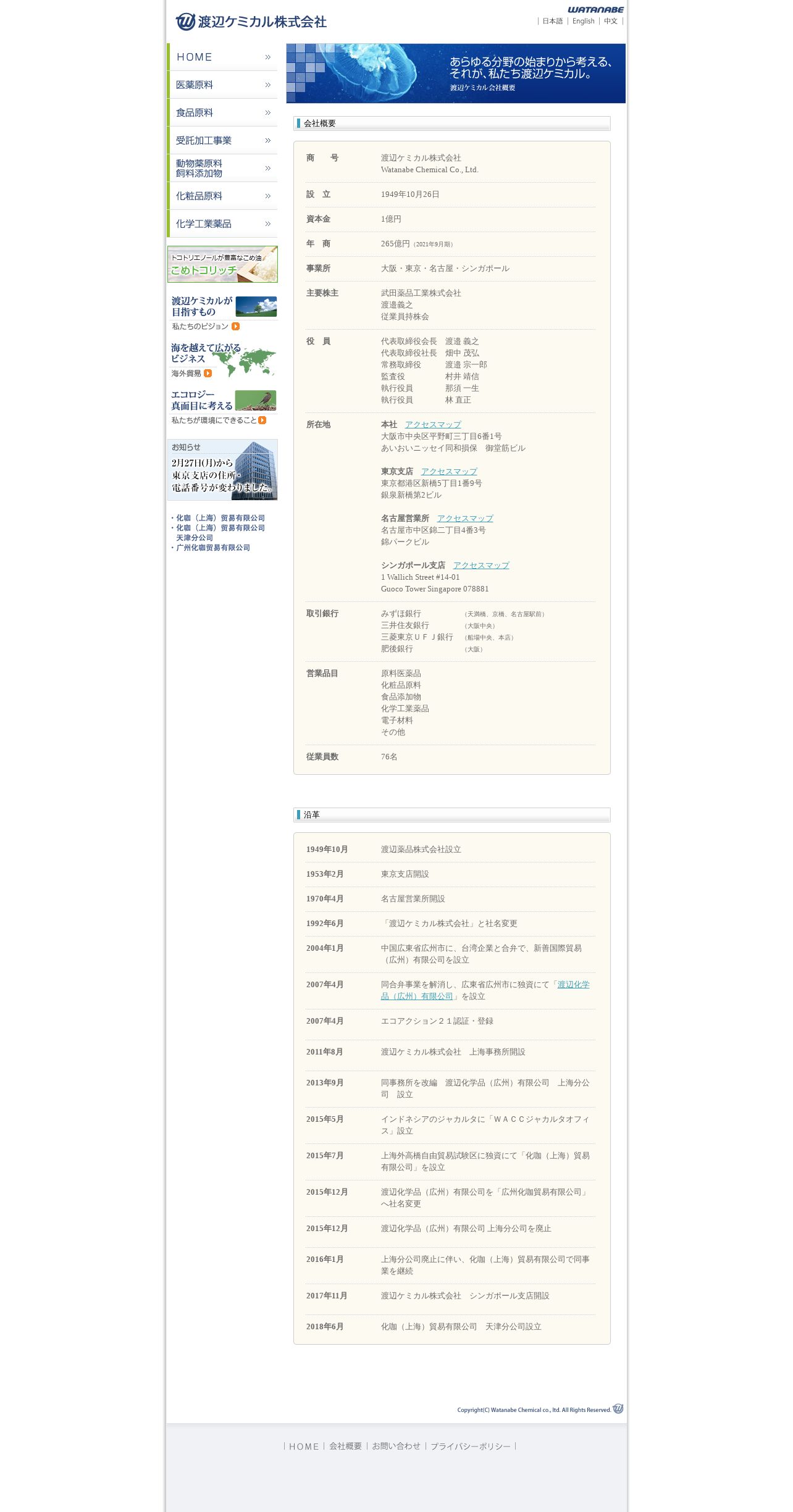Click the 会社概要 section heading bar
The image size is (793, 1512).
[452, 123]
